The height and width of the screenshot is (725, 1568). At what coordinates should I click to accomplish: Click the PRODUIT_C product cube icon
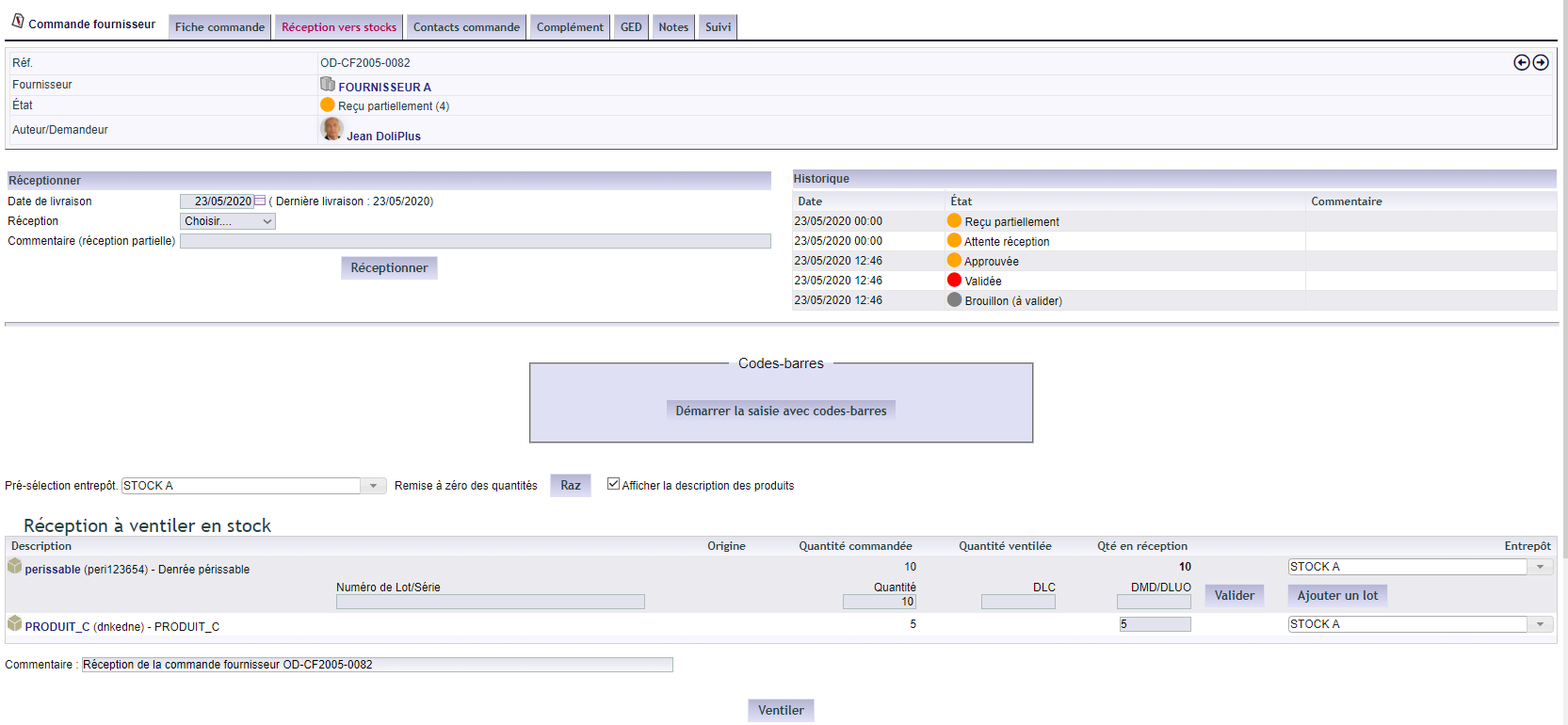pos(14,623)
